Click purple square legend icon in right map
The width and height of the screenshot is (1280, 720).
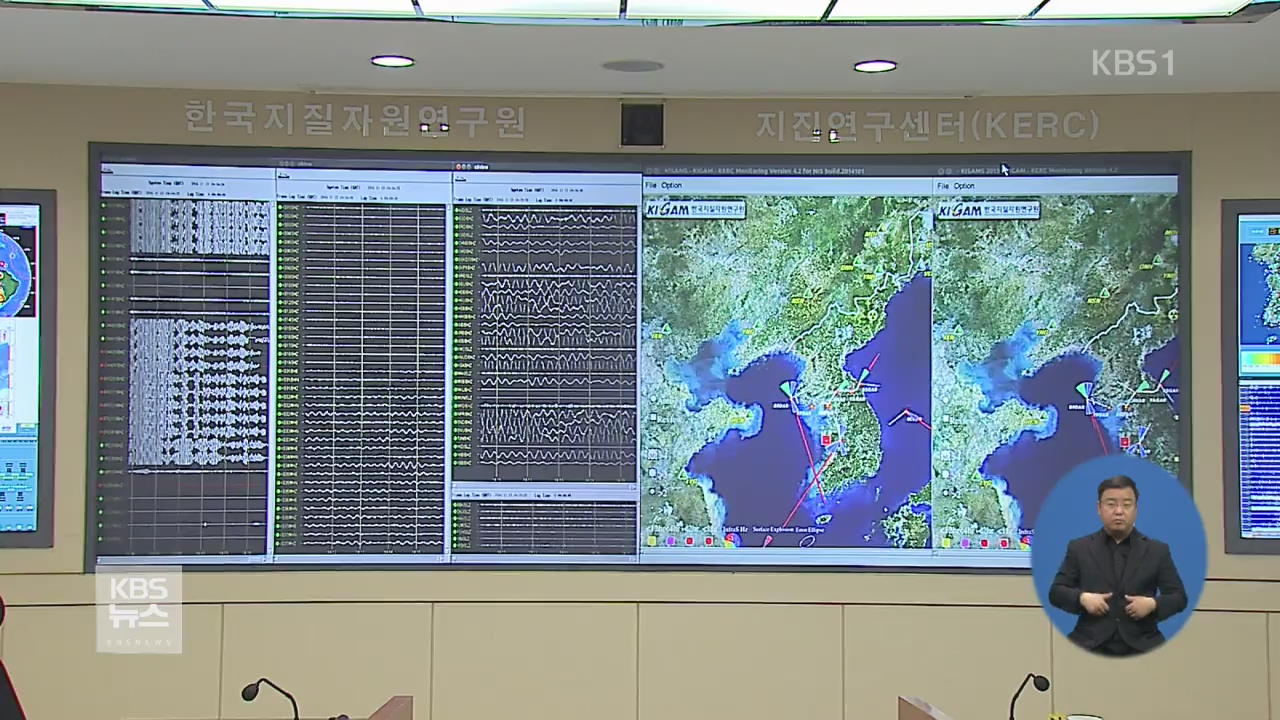[965, 542]
